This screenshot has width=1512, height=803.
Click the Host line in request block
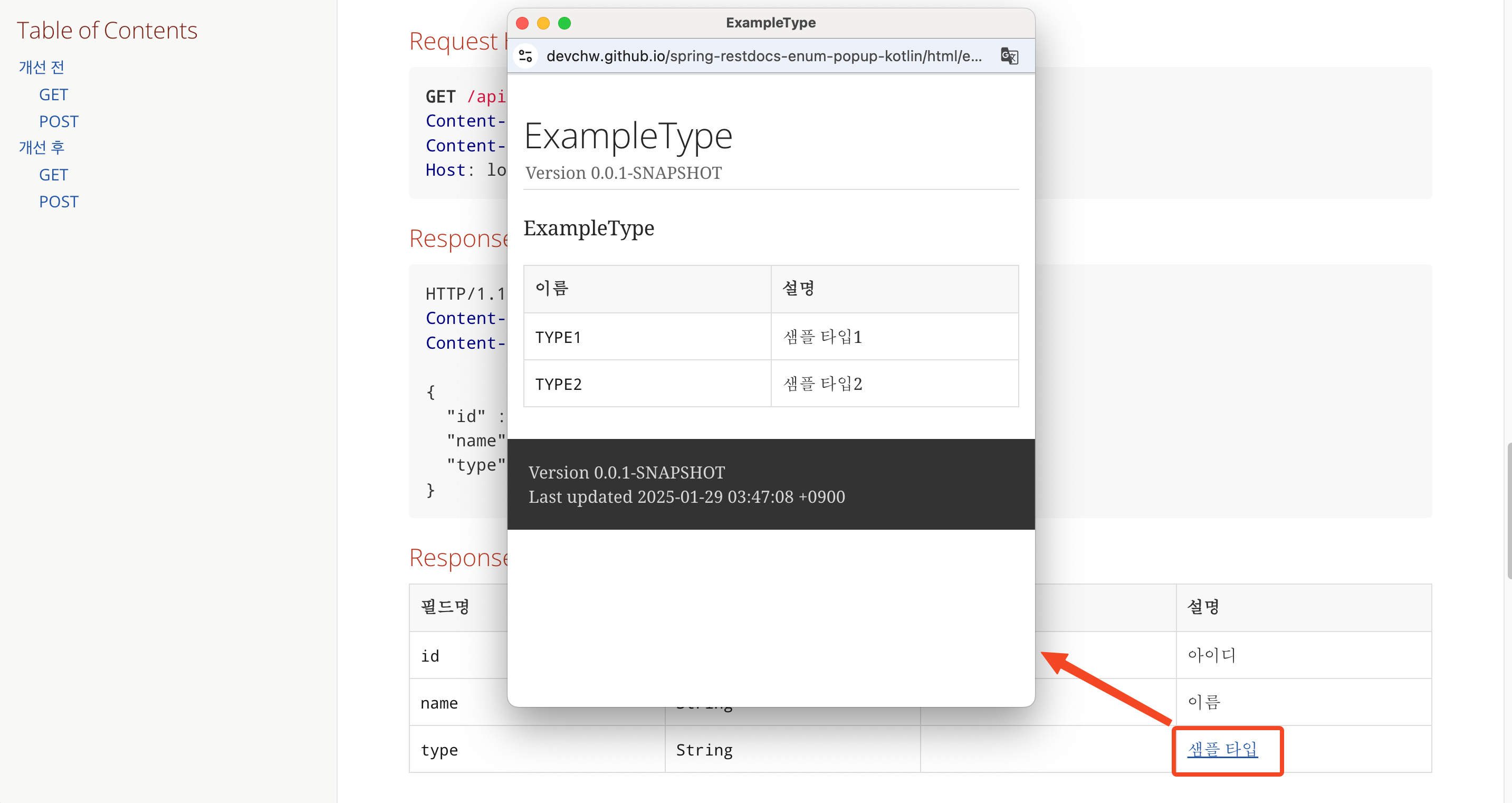[x=466, y=170]
